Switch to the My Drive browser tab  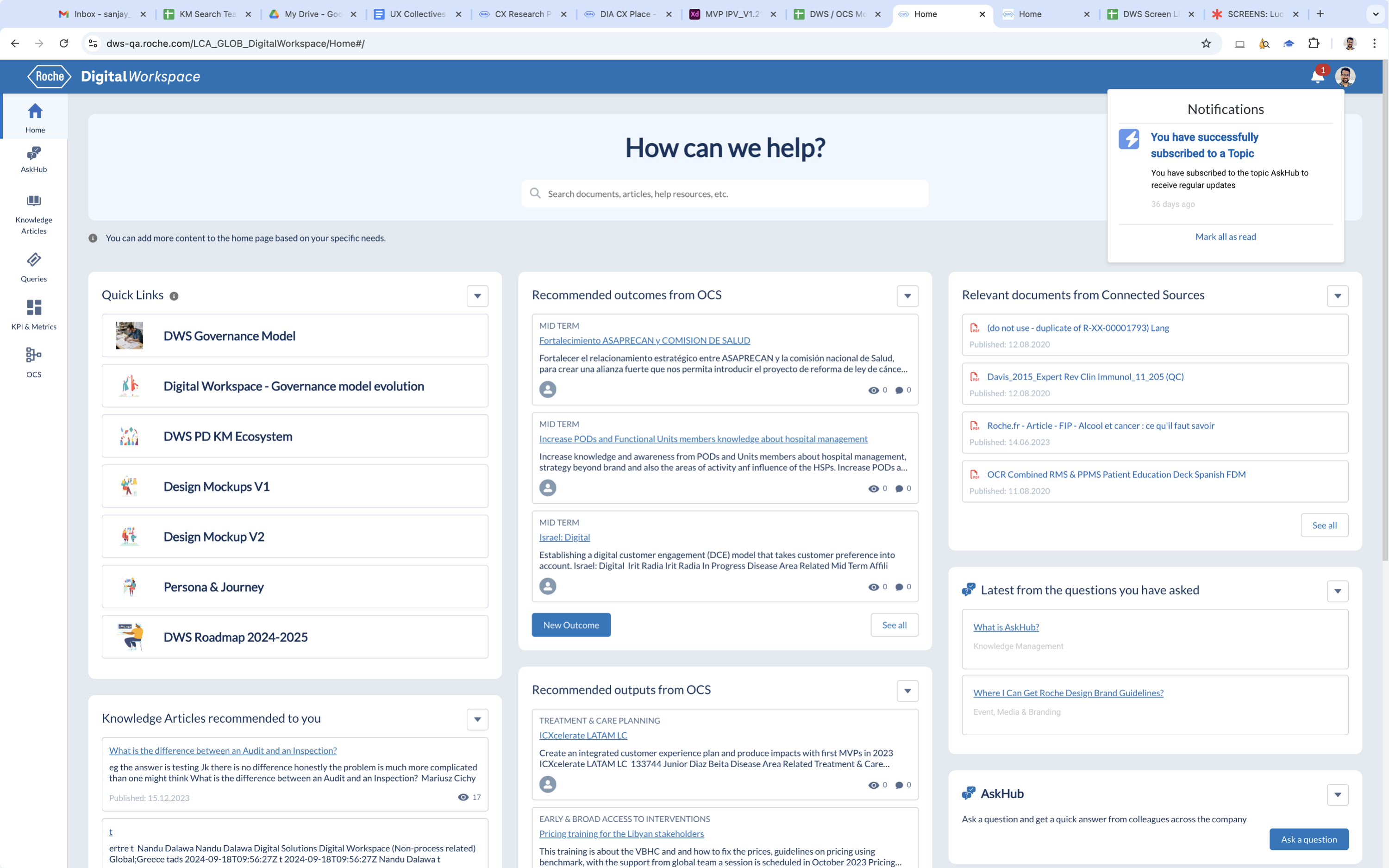coord(312,14)
